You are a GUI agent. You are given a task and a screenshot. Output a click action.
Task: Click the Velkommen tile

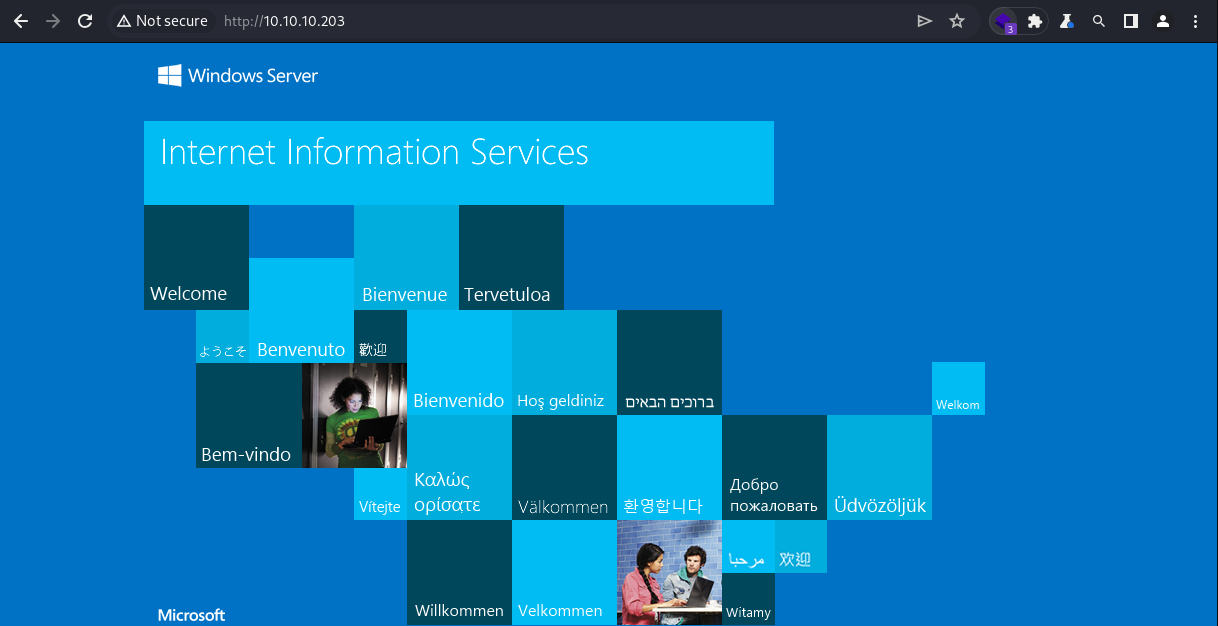564,572
